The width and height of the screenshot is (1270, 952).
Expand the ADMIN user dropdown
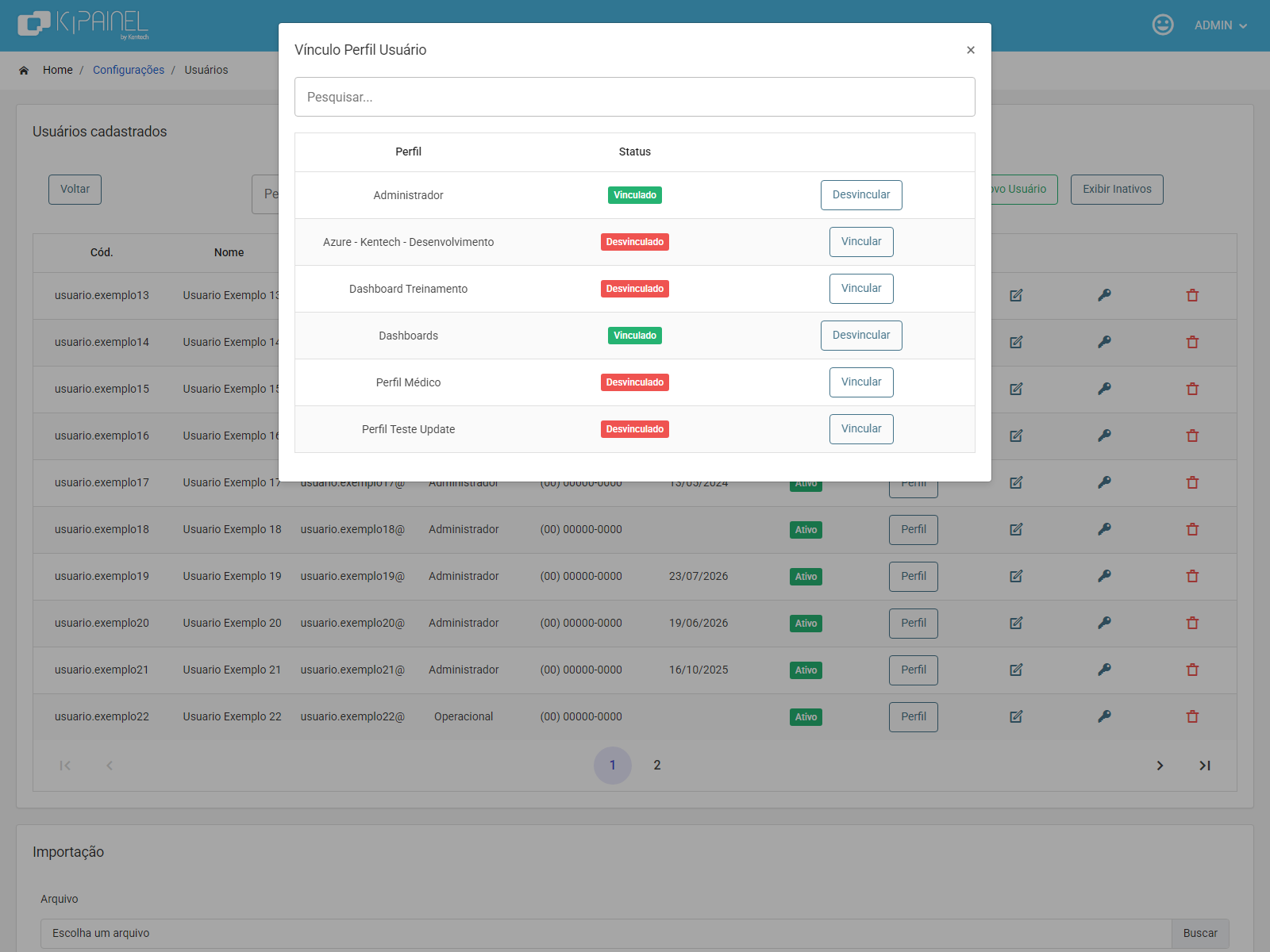click(1220, 25)
